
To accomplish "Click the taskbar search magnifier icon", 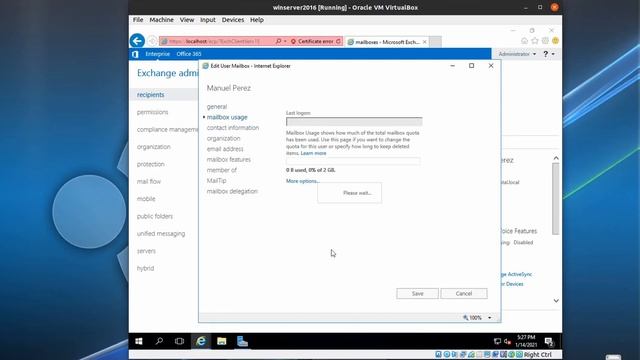I will (159, 341).
